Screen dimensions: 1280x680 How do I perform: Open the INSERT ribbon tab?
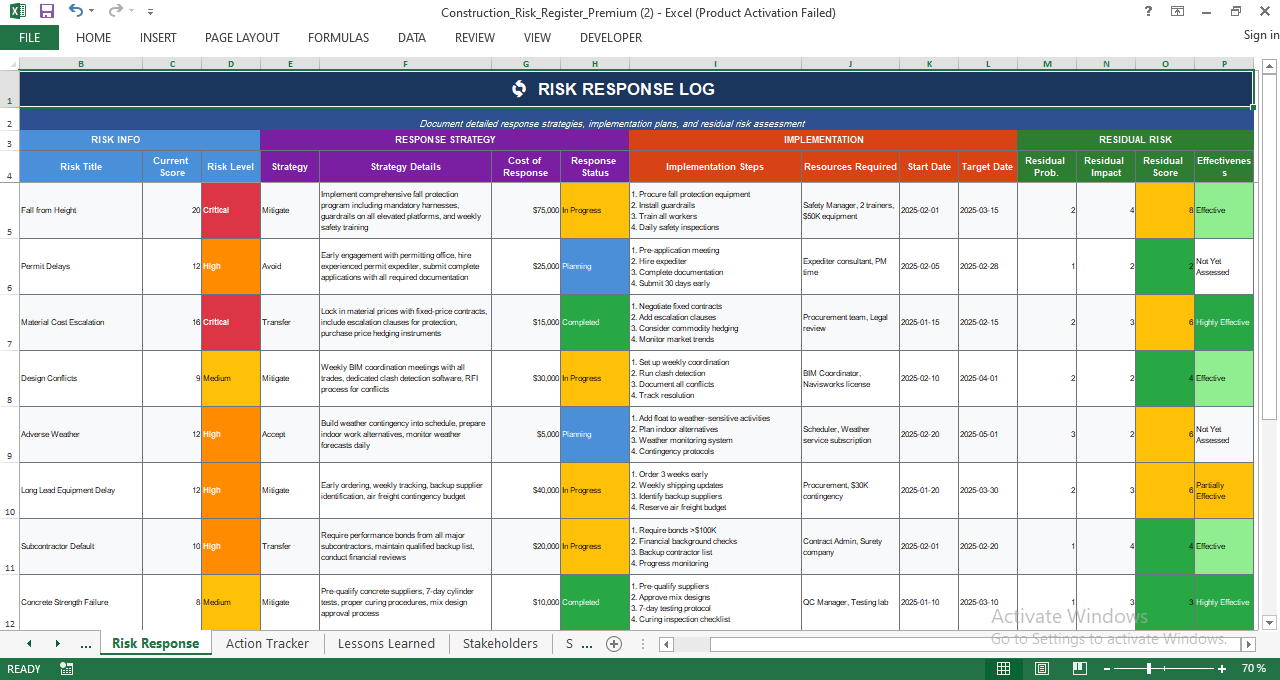(x=158, y=38)
